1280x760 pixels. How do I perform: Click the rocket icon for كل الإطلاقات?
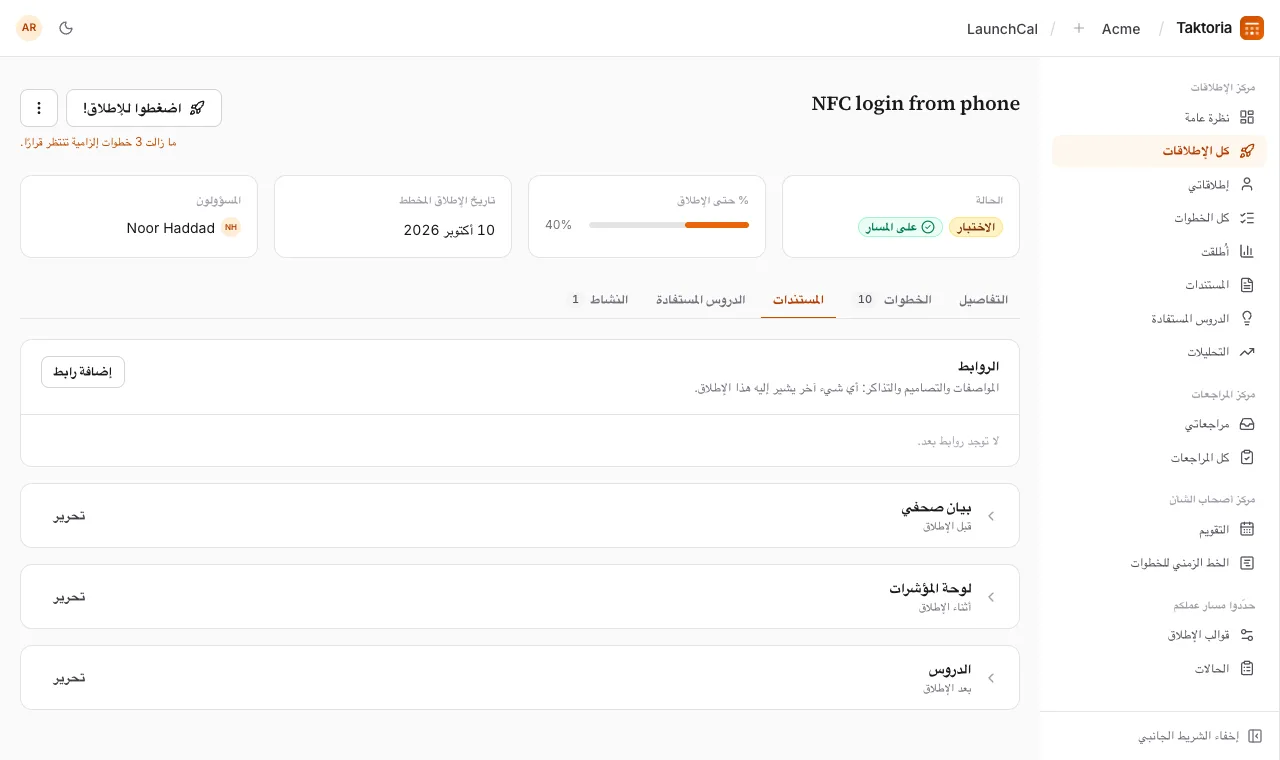pyautogui.click(x=1247, y=151)
